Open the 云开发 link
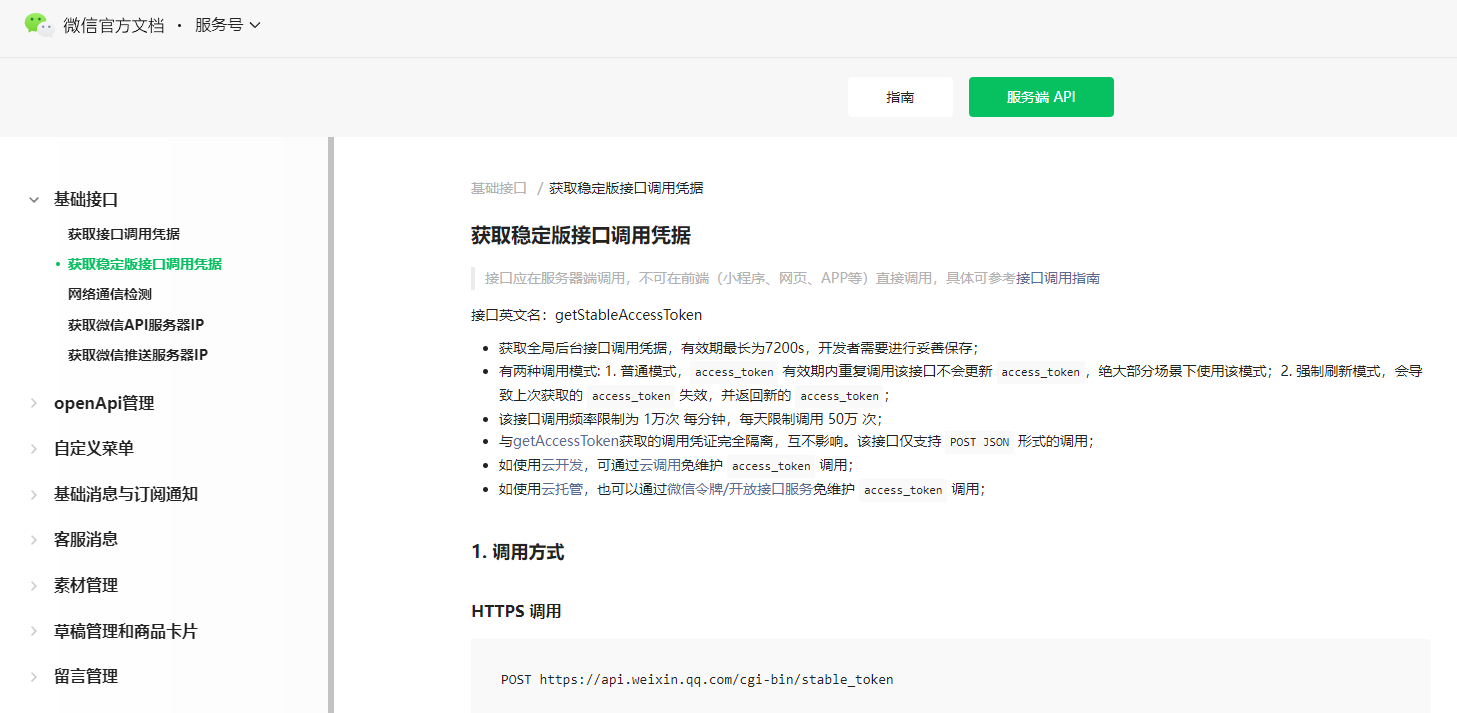This screenshot has height=713, width=1457. pos(562,465)
